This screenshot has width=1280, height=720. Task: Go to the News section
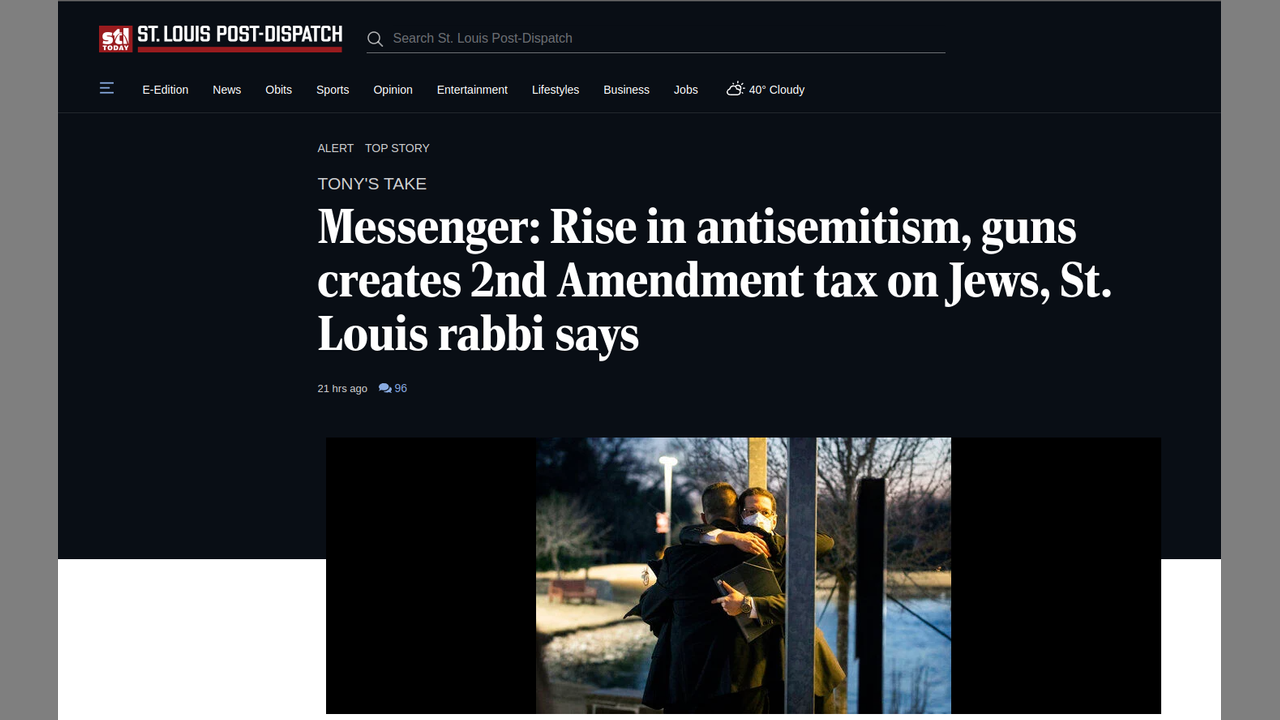(x=227, y=90)
